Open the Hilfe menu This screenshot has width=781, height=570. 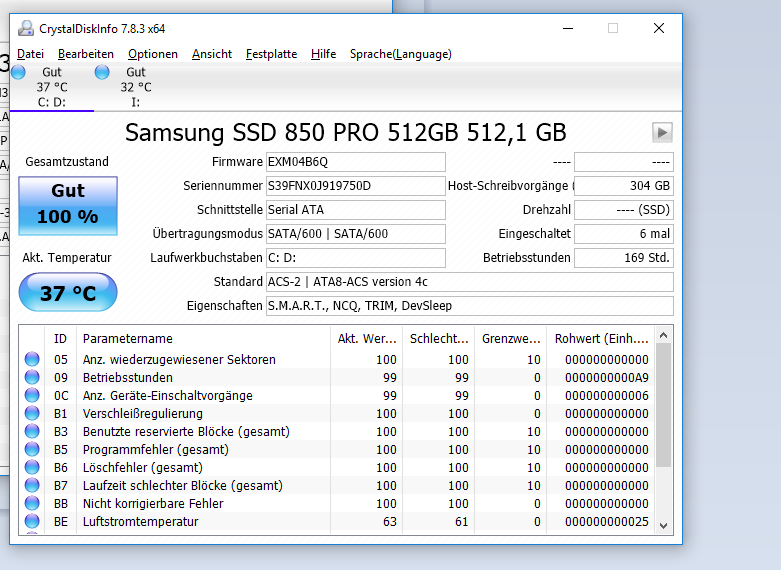[323, 54]
